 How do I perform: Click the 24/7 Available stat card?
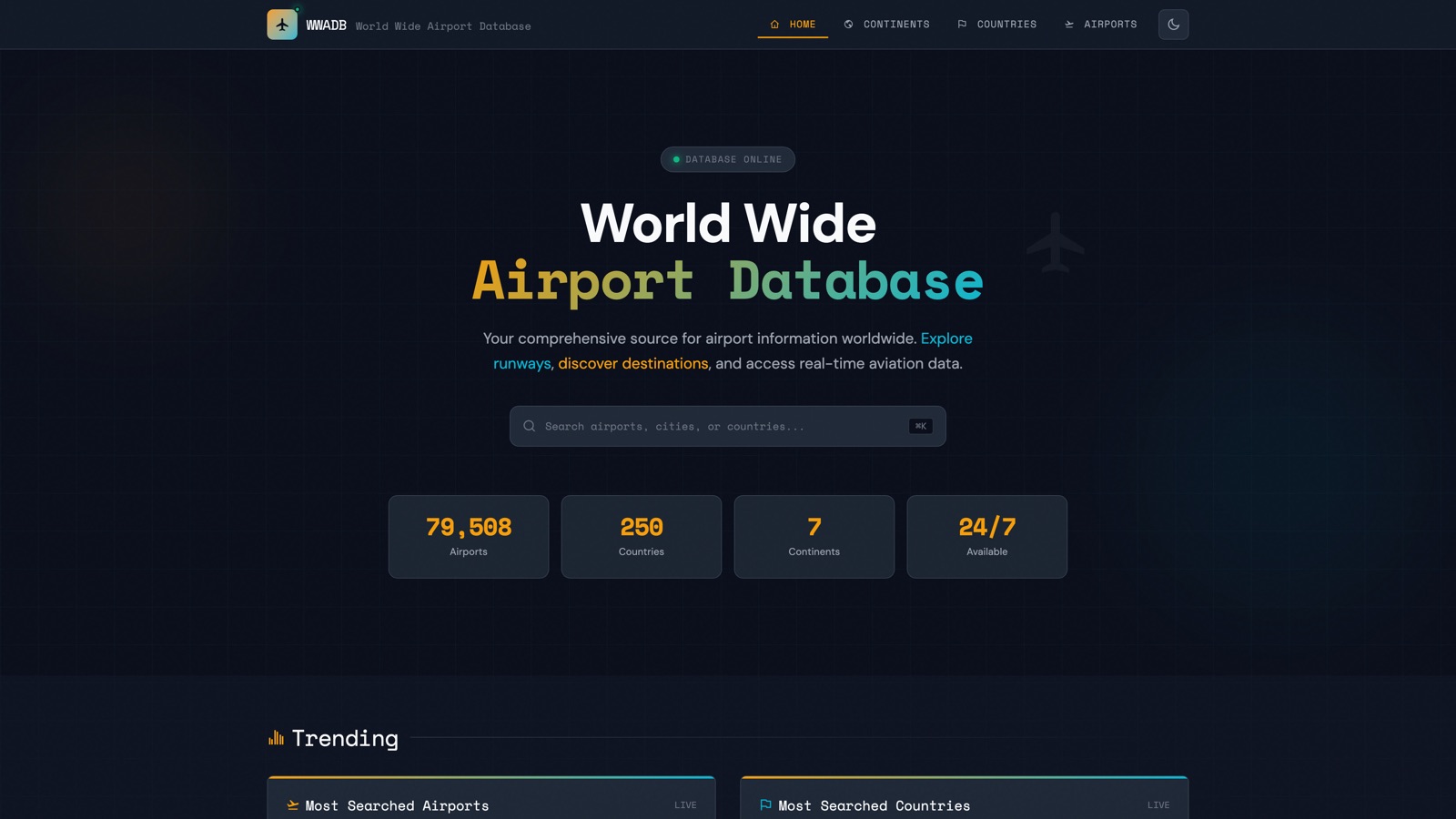pos(987,537)
